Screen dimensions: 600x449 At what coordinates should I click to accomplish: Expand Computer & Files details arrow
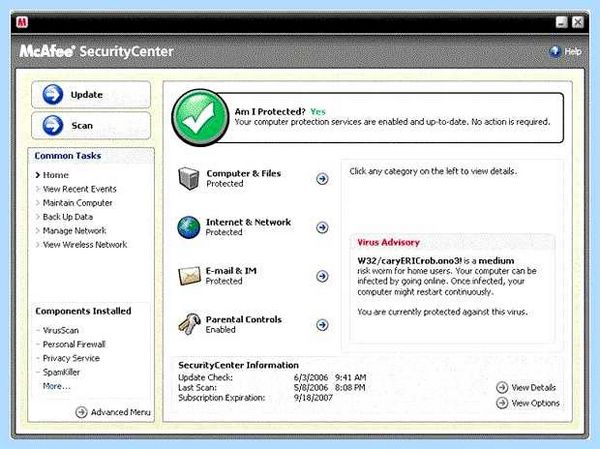coord(322,179)
